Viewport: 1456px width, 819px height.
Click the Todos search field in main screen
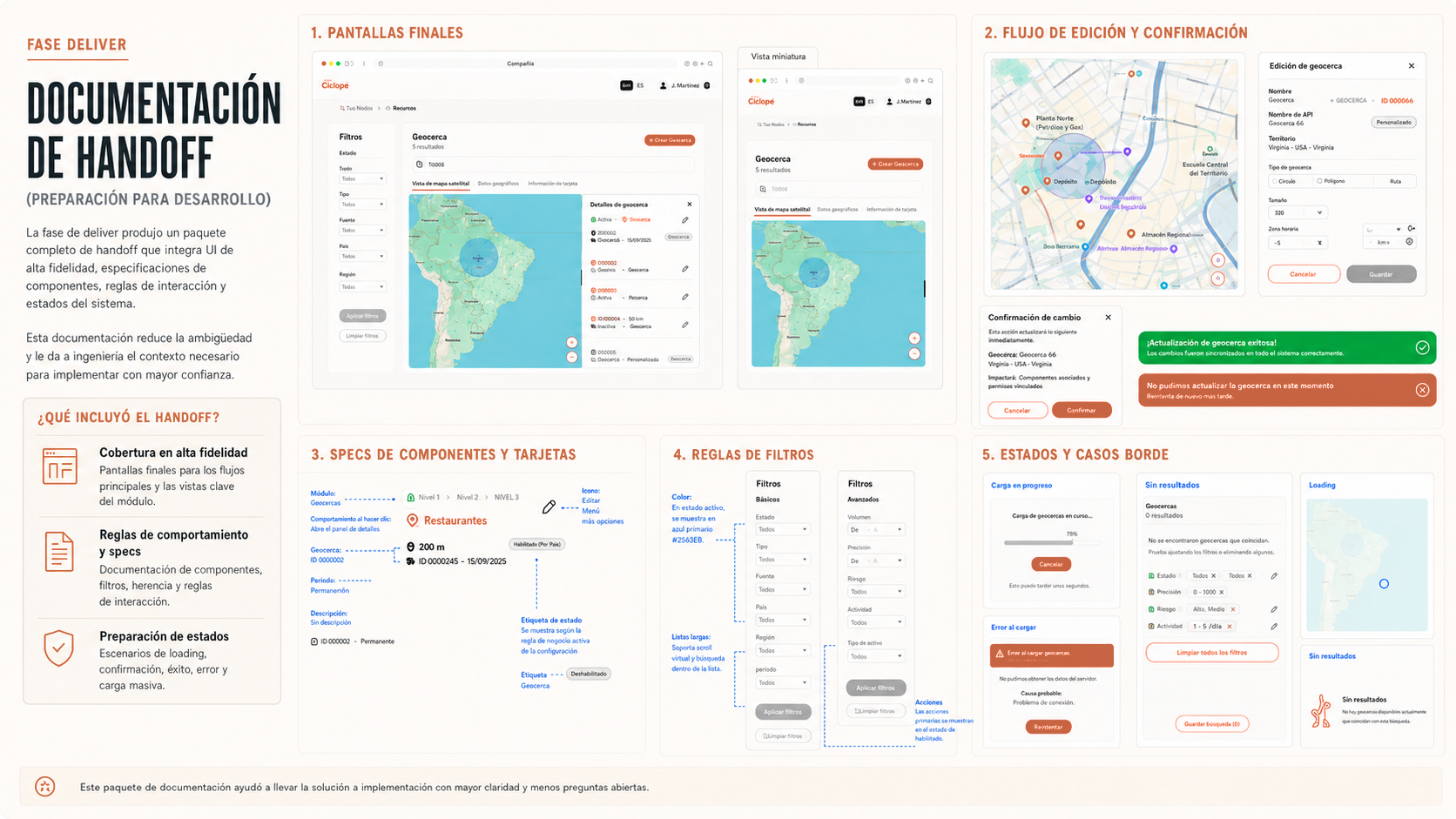point(554,164)
